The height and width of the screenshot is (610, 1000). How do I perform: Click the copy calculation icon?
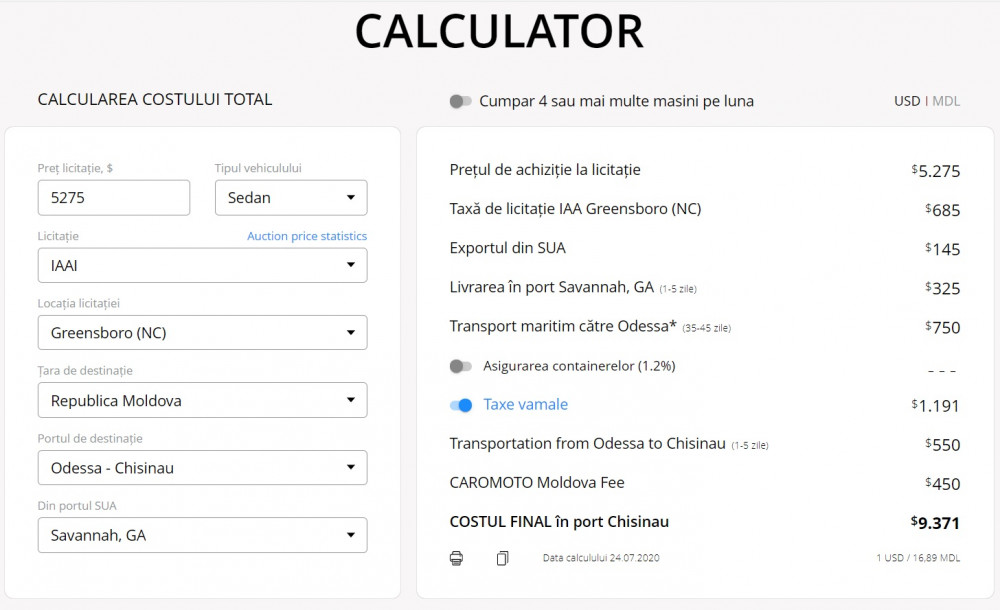(x=502, y=558)
